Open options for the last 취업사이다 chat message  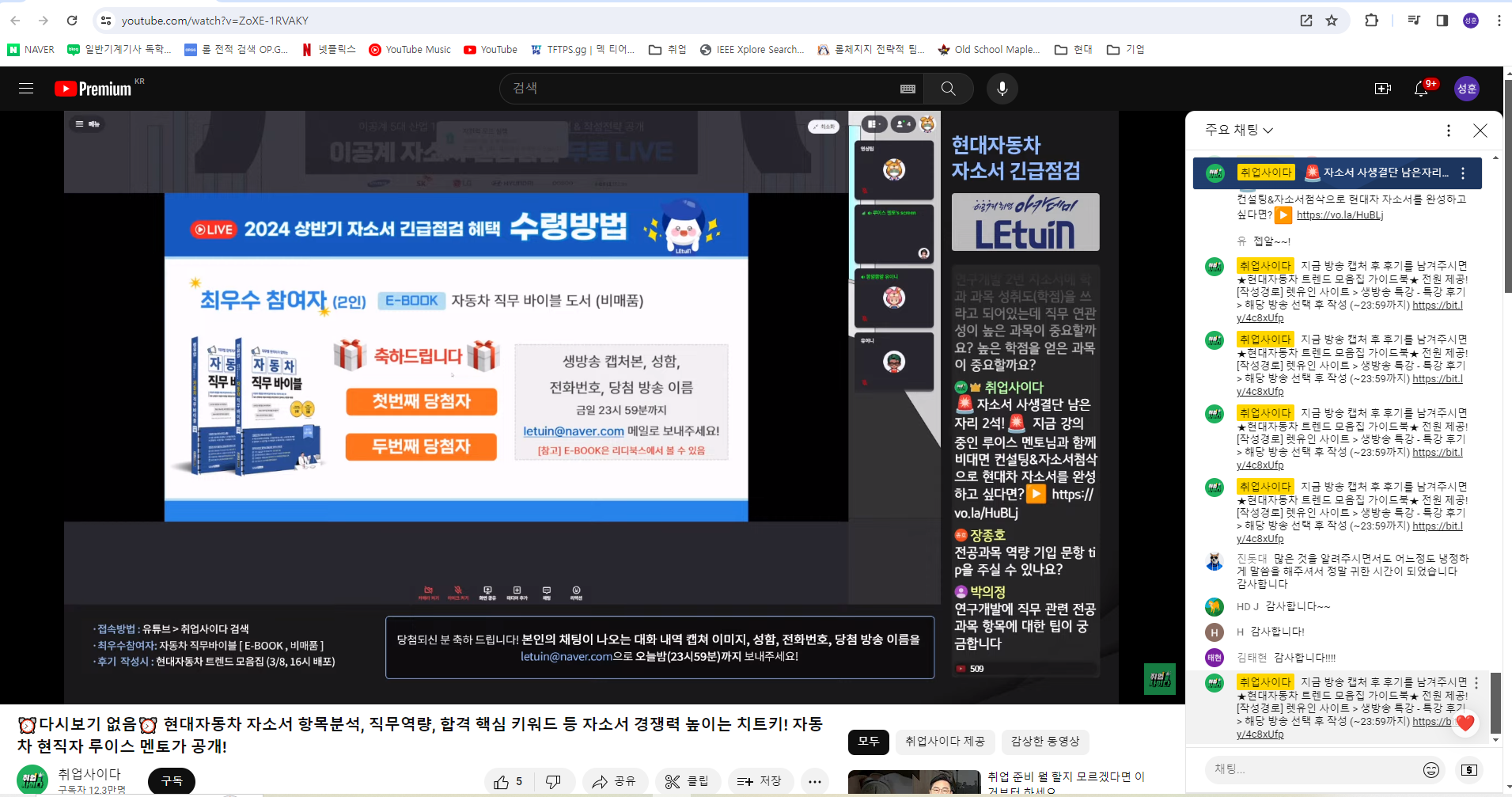1476,683
